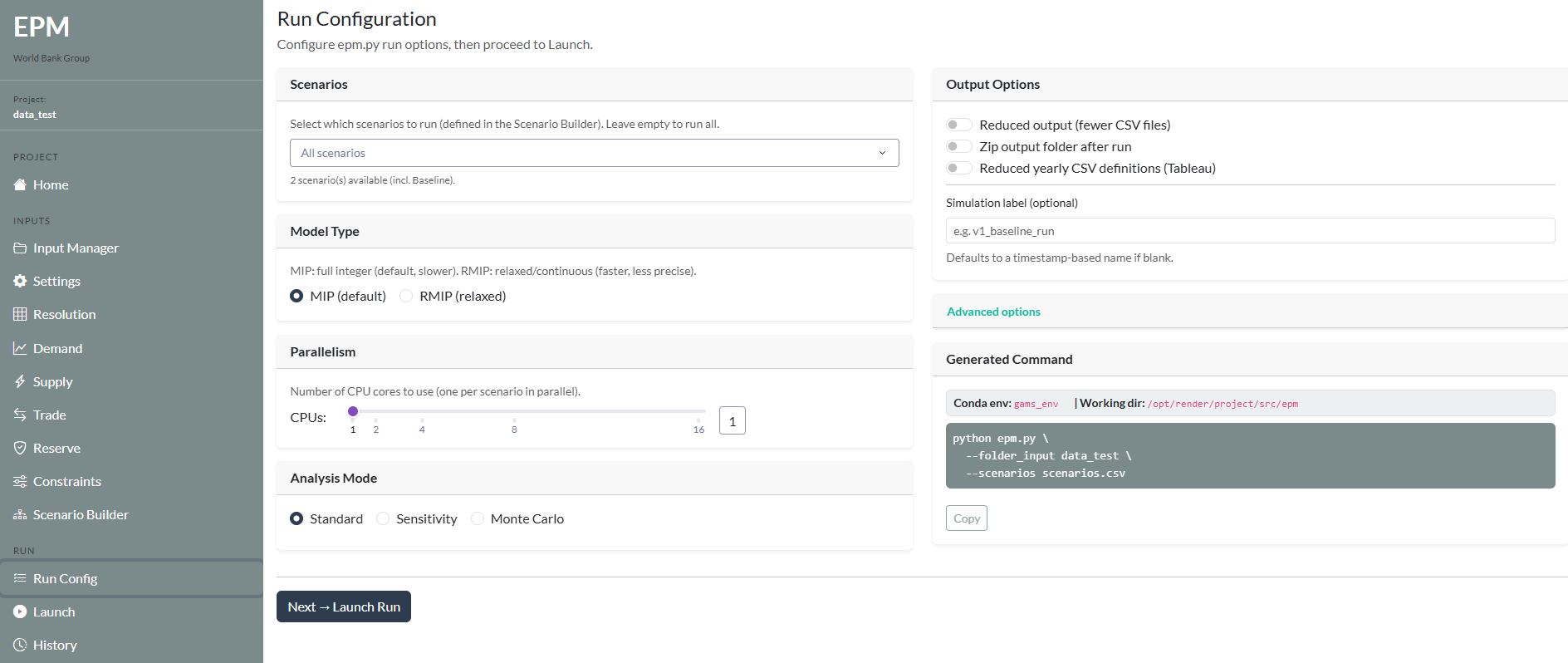Go to Launch page in sidebar
This screenshot has height=663, width=1568.
[54, 611]
